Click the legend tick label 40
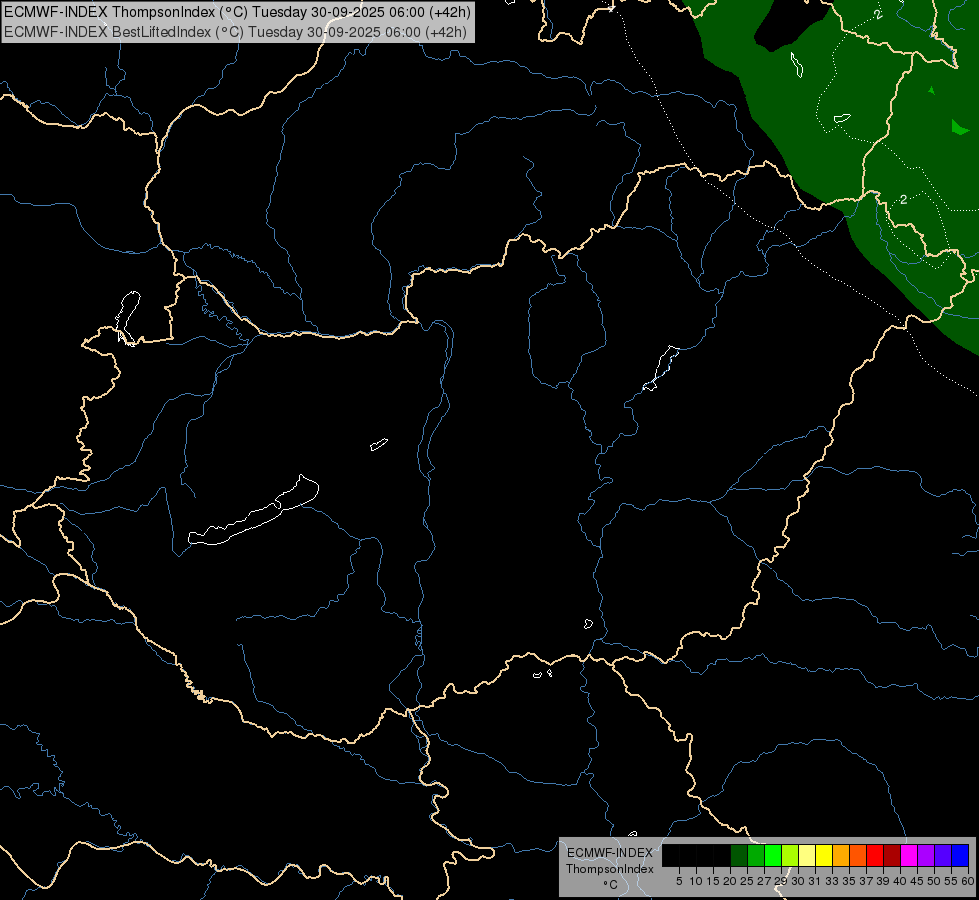 (900, 881)
